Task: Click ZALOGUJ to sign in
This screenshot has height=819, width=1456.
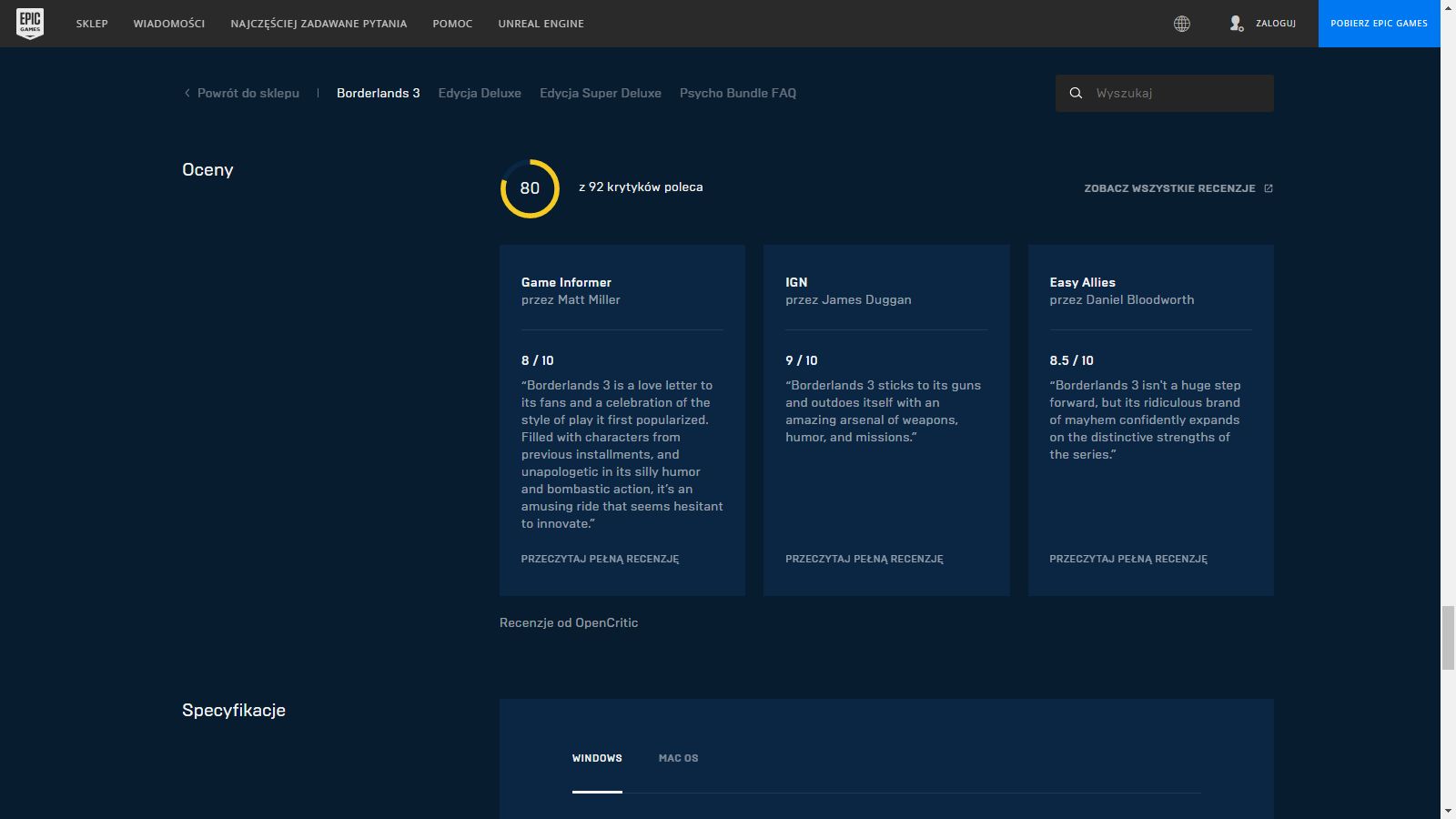Action: (x=1276, y=24)
